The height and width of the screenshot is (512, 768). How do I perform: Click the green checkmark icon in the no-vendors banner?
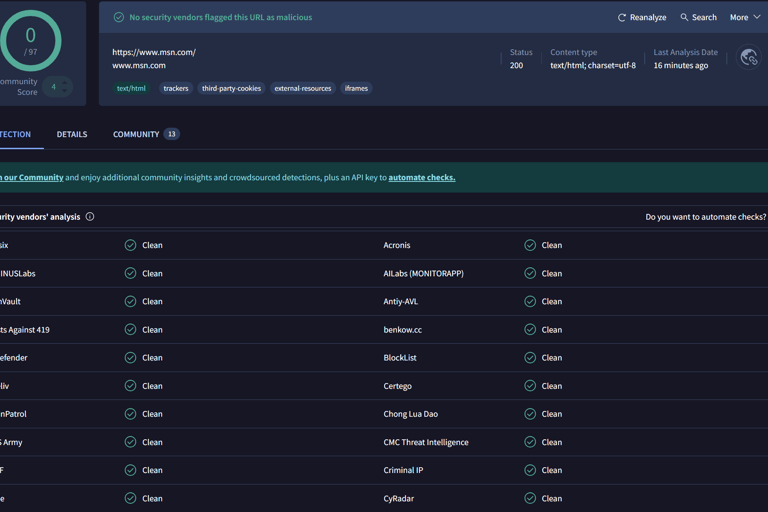pos(119,17)
